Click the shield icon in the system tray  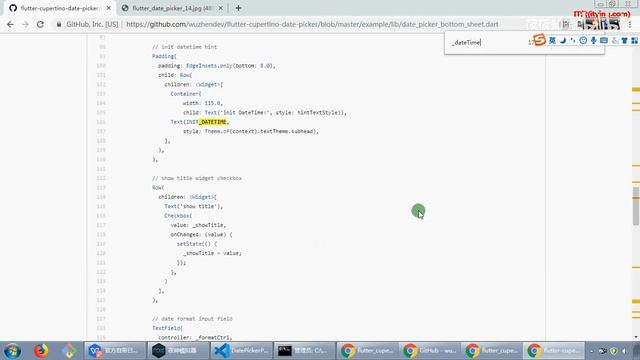coord(614,351)
